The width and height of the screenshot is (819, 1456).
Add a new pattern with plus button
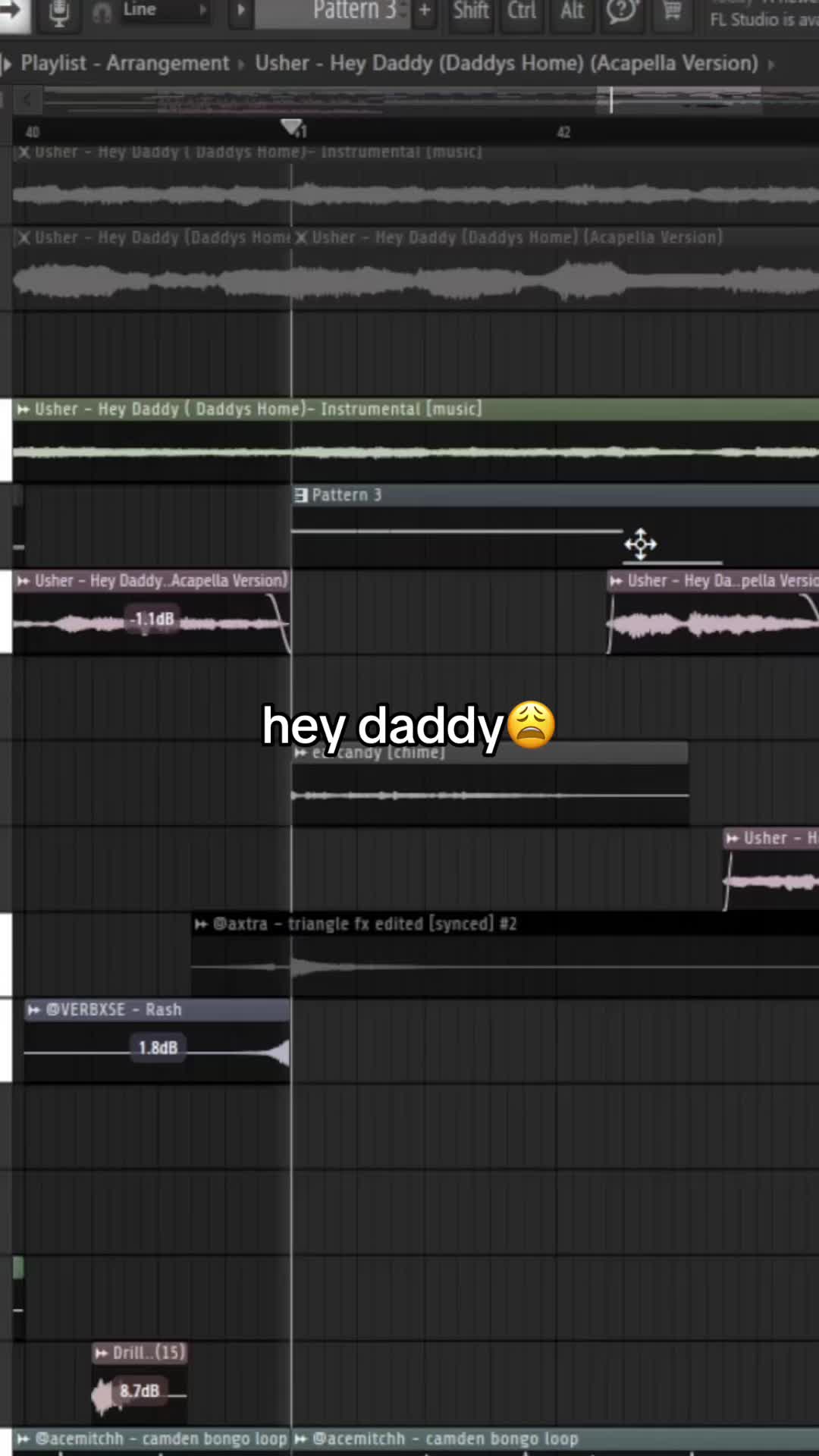(425, 11)
